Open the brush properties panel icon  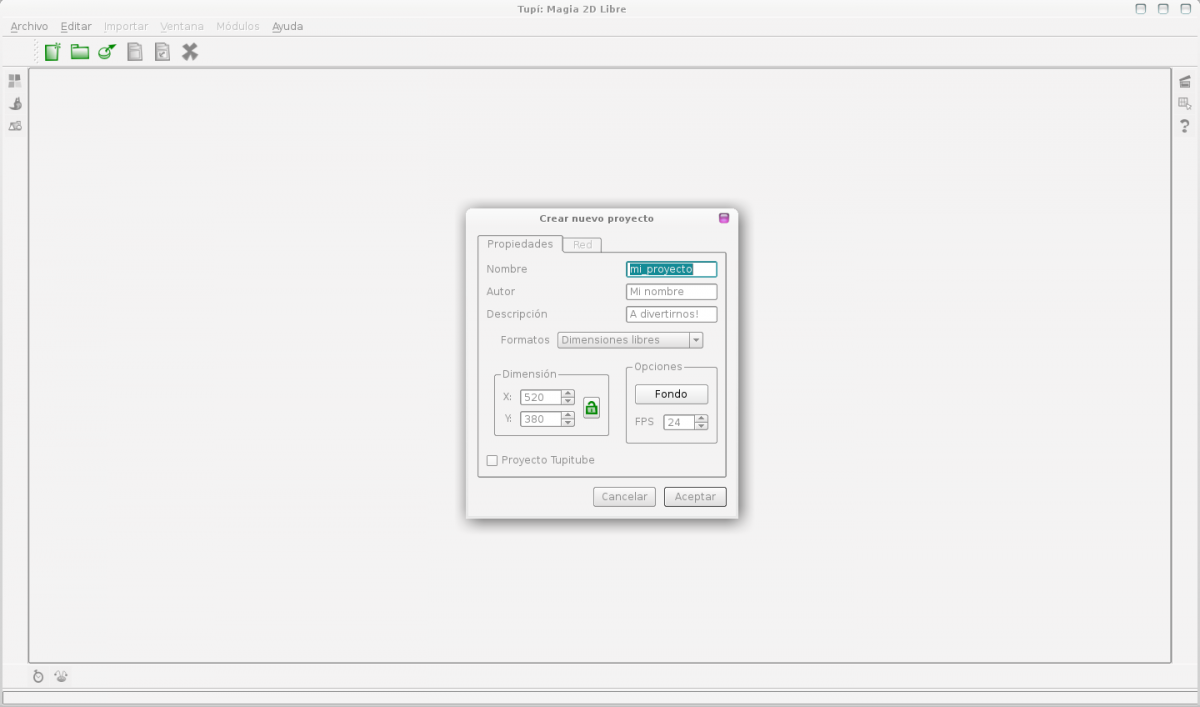tap(15, 104)
